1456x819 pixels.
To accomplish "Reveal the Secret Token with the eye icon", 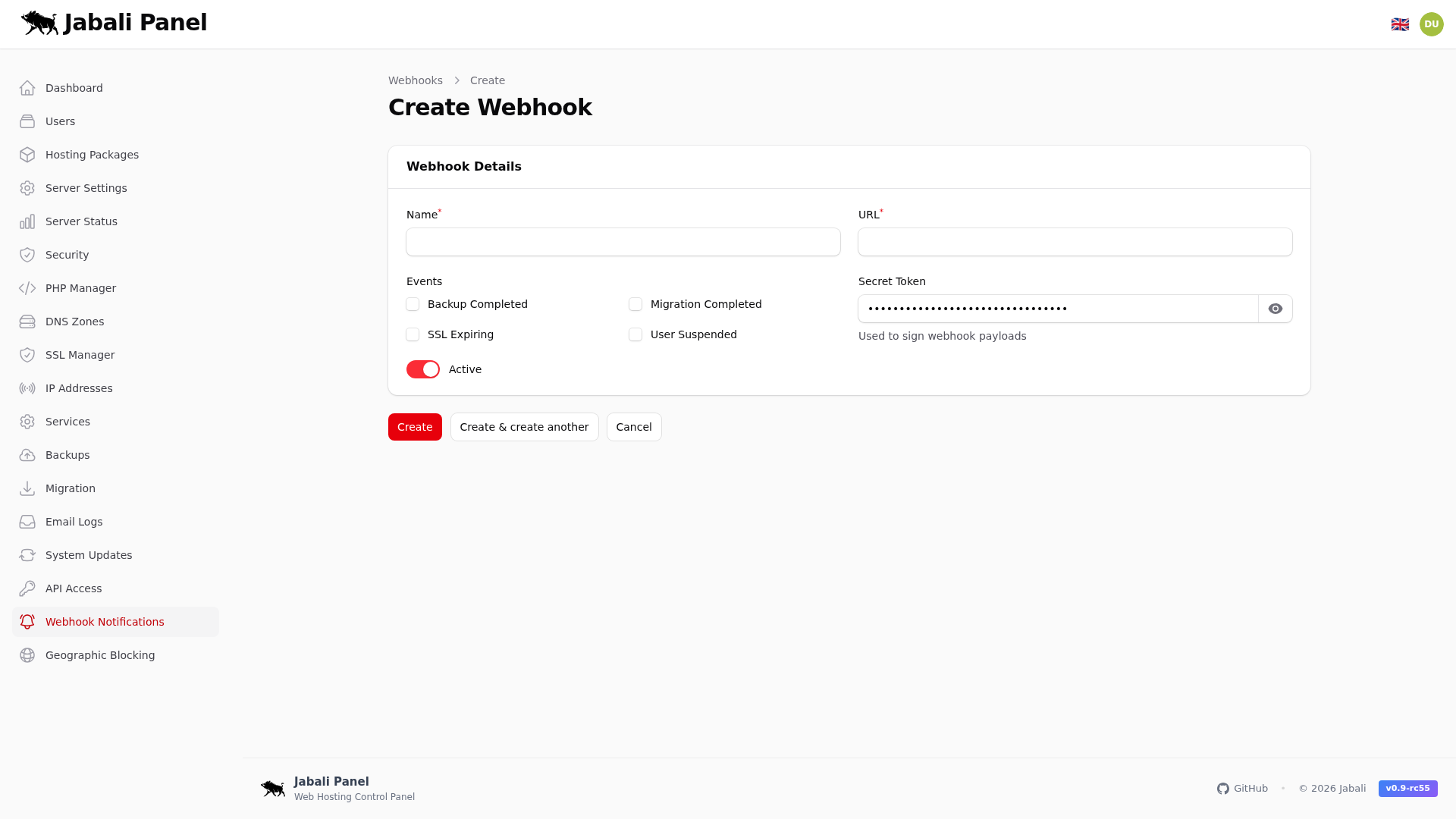I will point(1275,309).
